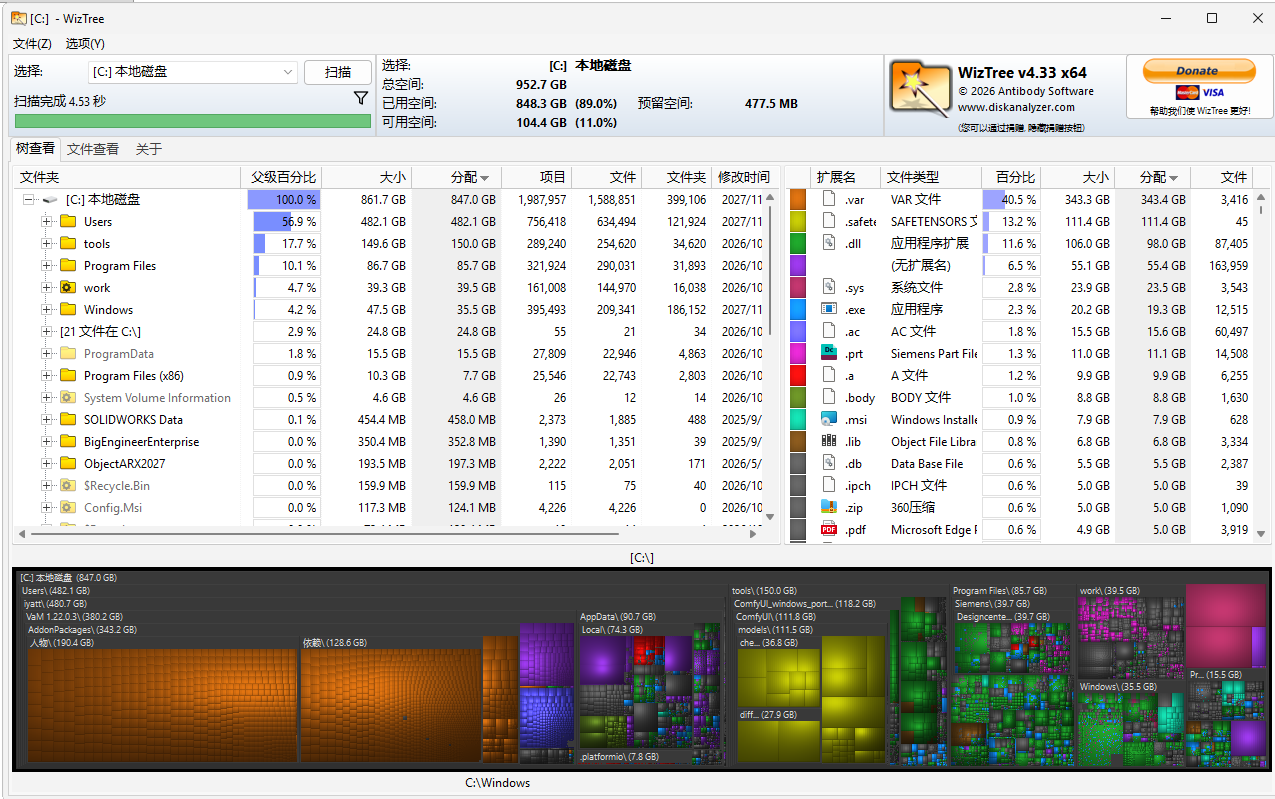Screen dimensions: 1275x799
Task: Click the Windows folder icon
Action: (x=68, y=309)
